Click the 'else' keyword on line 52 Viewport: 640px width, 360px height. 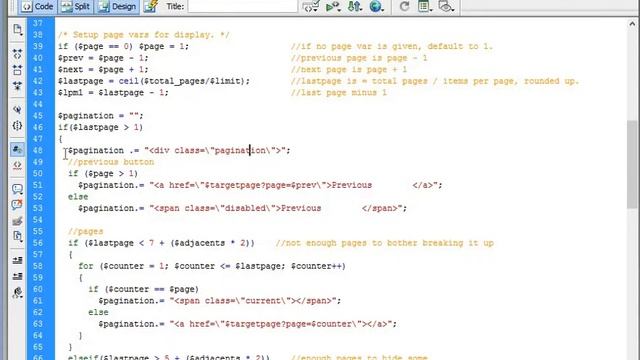78,197
